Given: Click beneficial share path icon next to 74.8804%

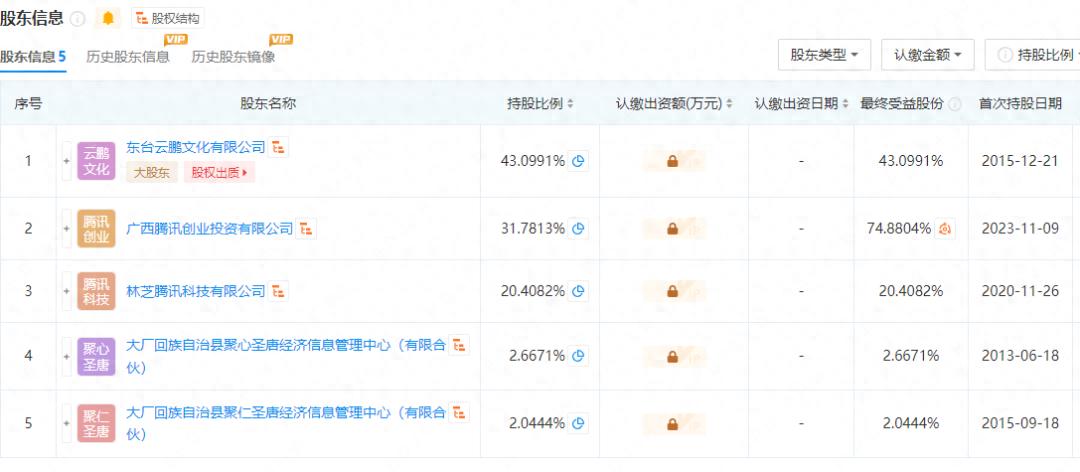Looking at the screenshot, I should tap(945, 229).
